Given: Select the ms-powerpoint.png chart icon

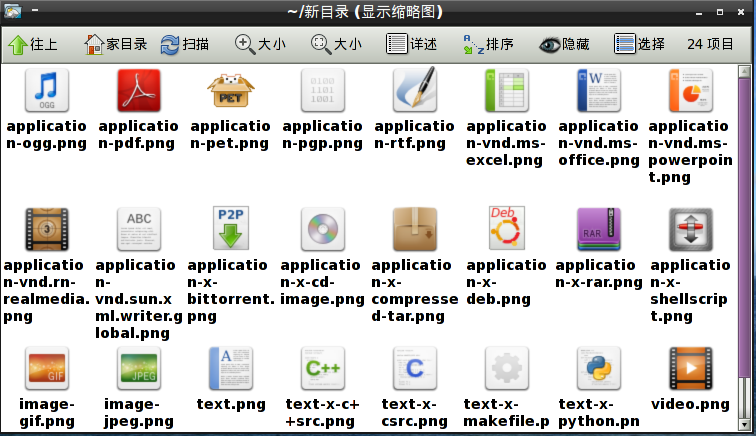Looking at the screenshot, I should point(690,90).
